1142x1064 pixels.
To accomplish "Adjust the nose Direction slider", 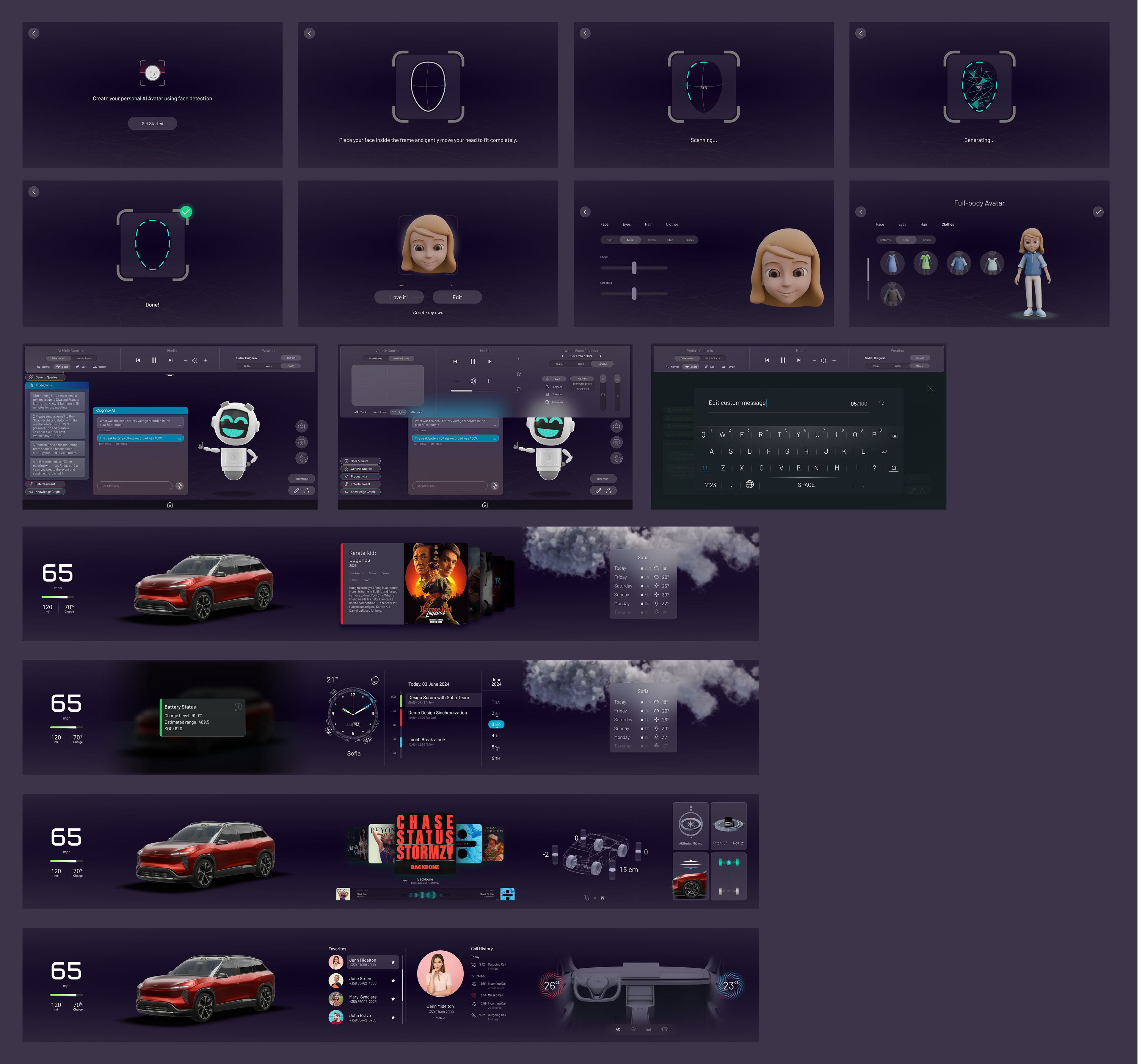I will pyautogui.click(x=634, y=294).
